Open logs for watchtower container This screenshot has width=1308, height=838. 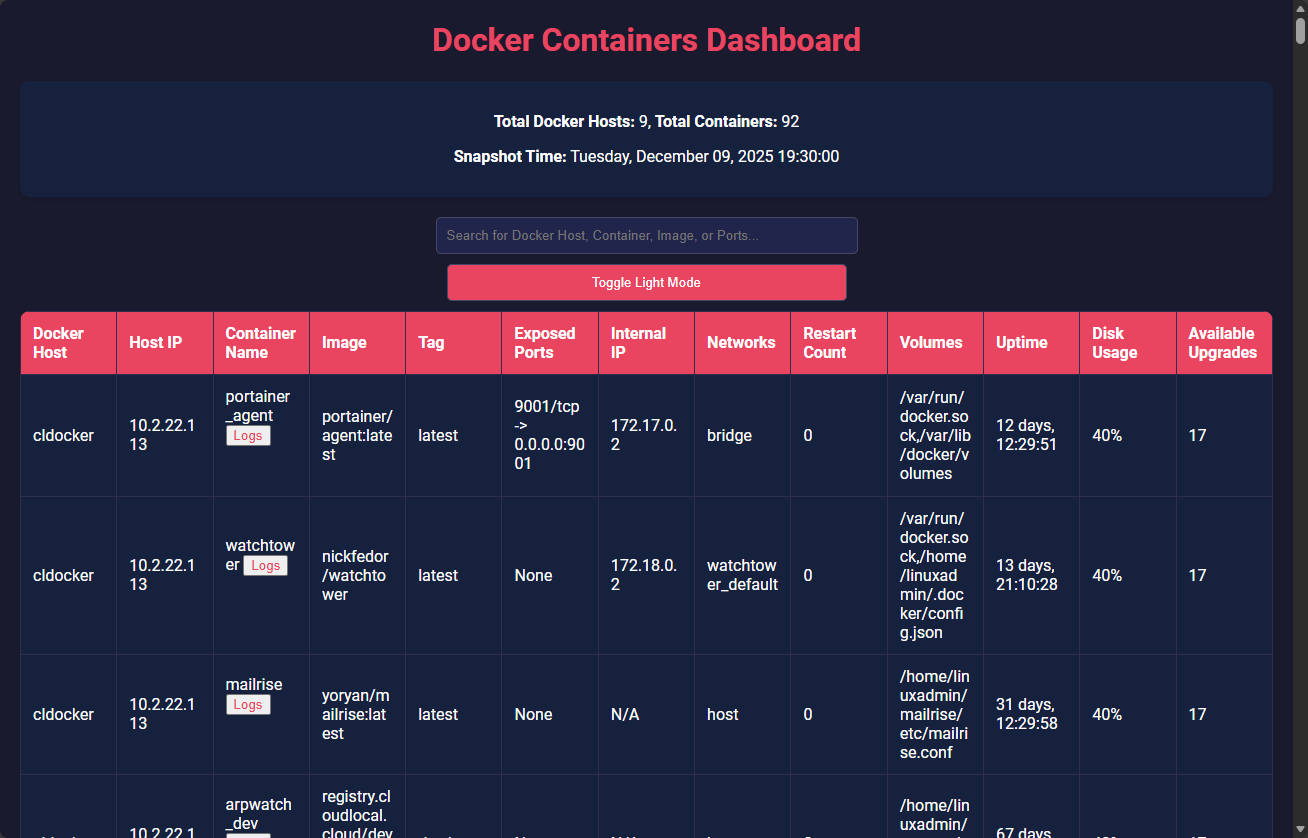click(265, 566)
